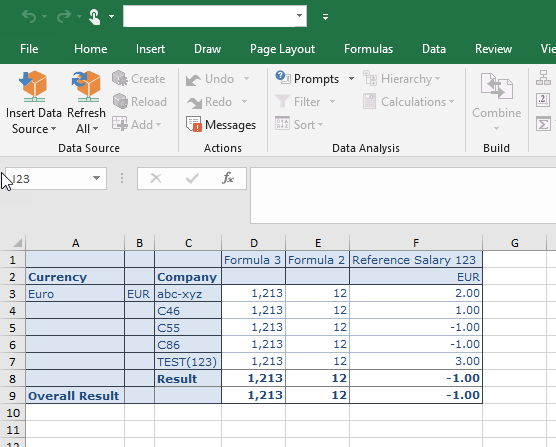
Task: Click the Sigma icon at ribbon edge
Action: (x=543, y=124)
